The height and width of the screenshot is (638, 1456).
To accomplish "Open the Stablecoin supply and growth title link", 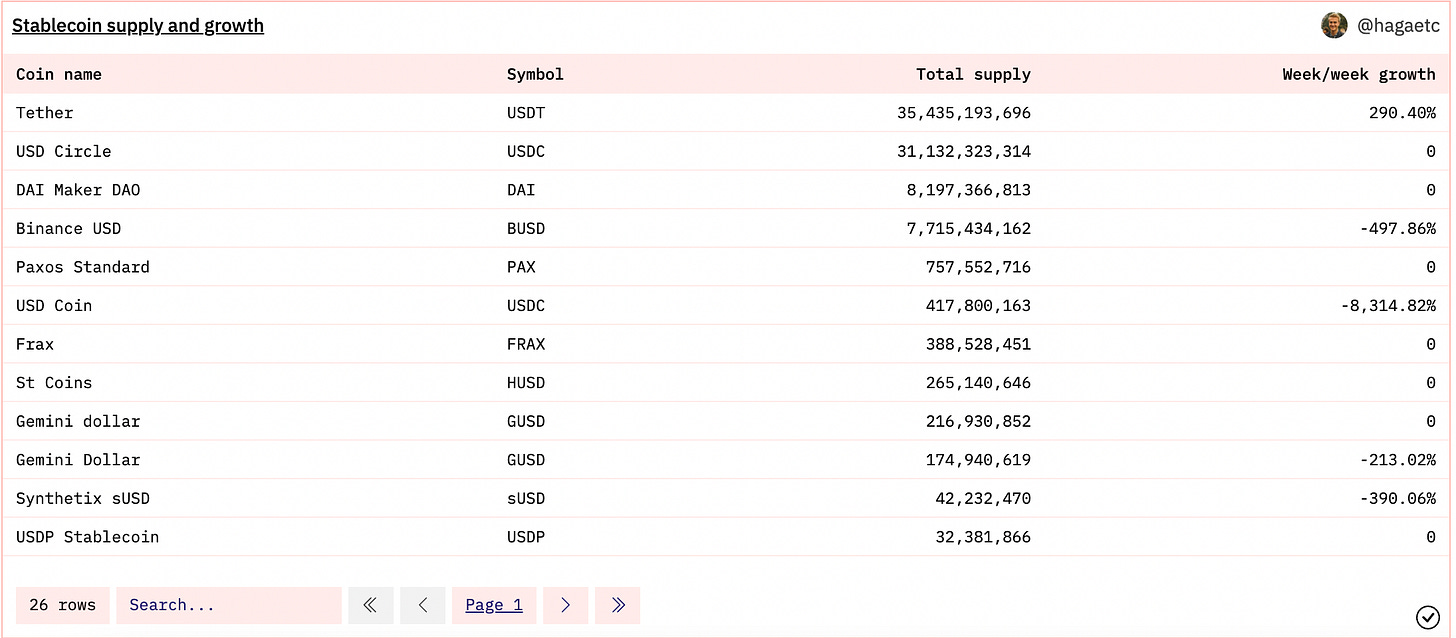I will [x=138, y=26].
